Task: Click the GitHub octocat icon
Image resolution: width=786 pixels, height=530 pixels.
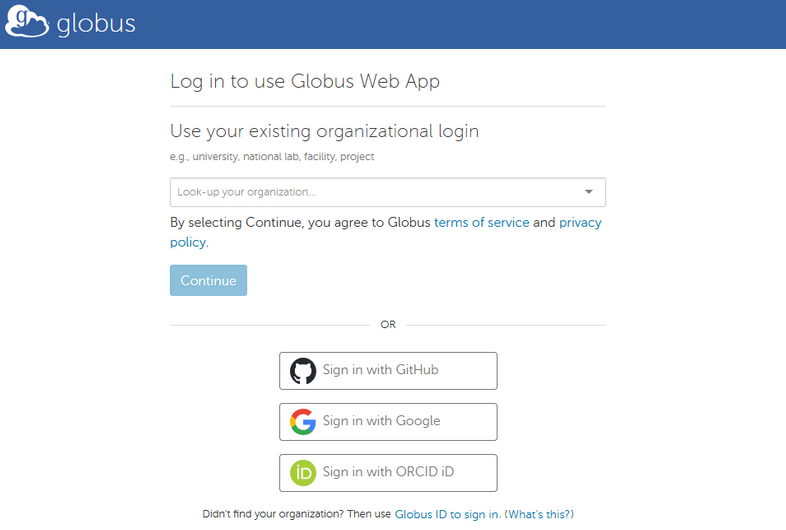Action: (303, 371)
